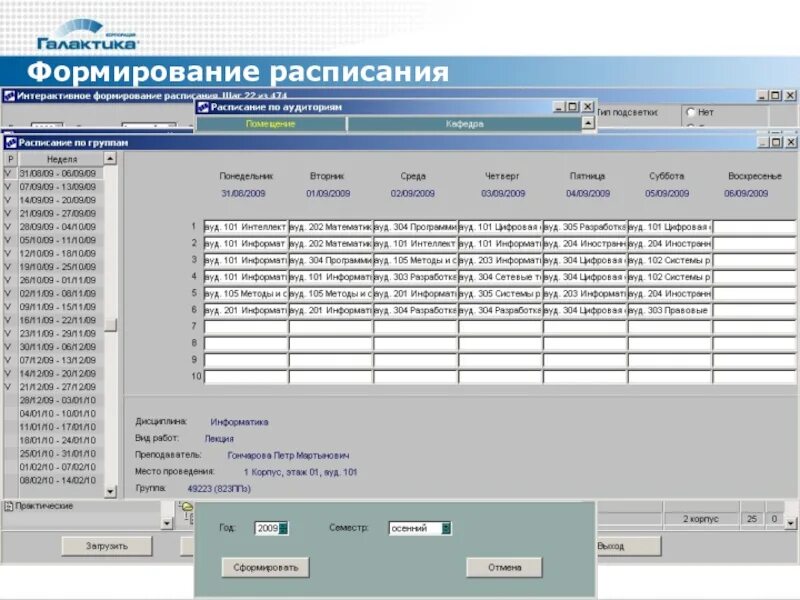
Task: Select week row 26/10/09 - 01/11/09
Action: (x=58, y=280)
